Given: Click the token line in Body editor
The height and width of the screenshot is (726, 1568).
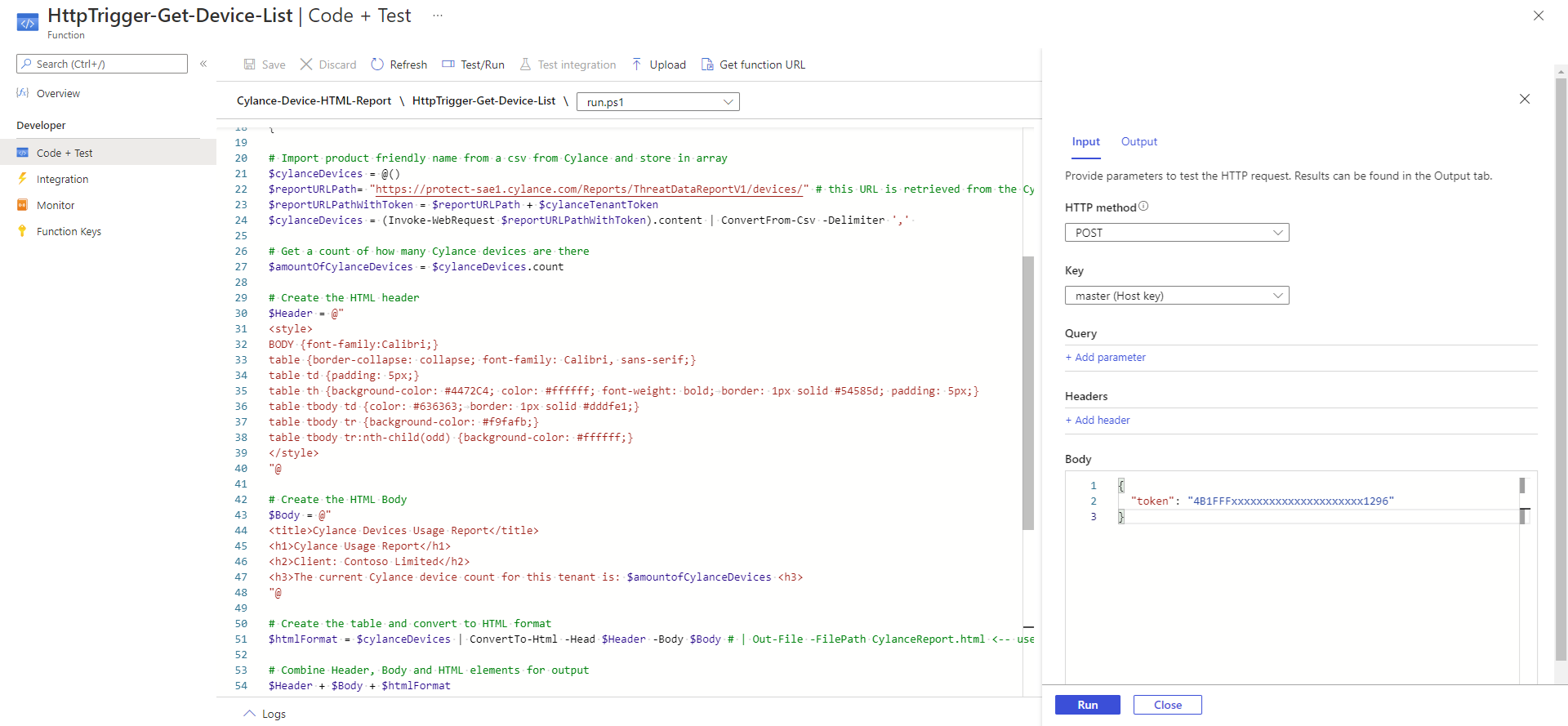Looking at the screenshot, I should (x=1262, y=501).
